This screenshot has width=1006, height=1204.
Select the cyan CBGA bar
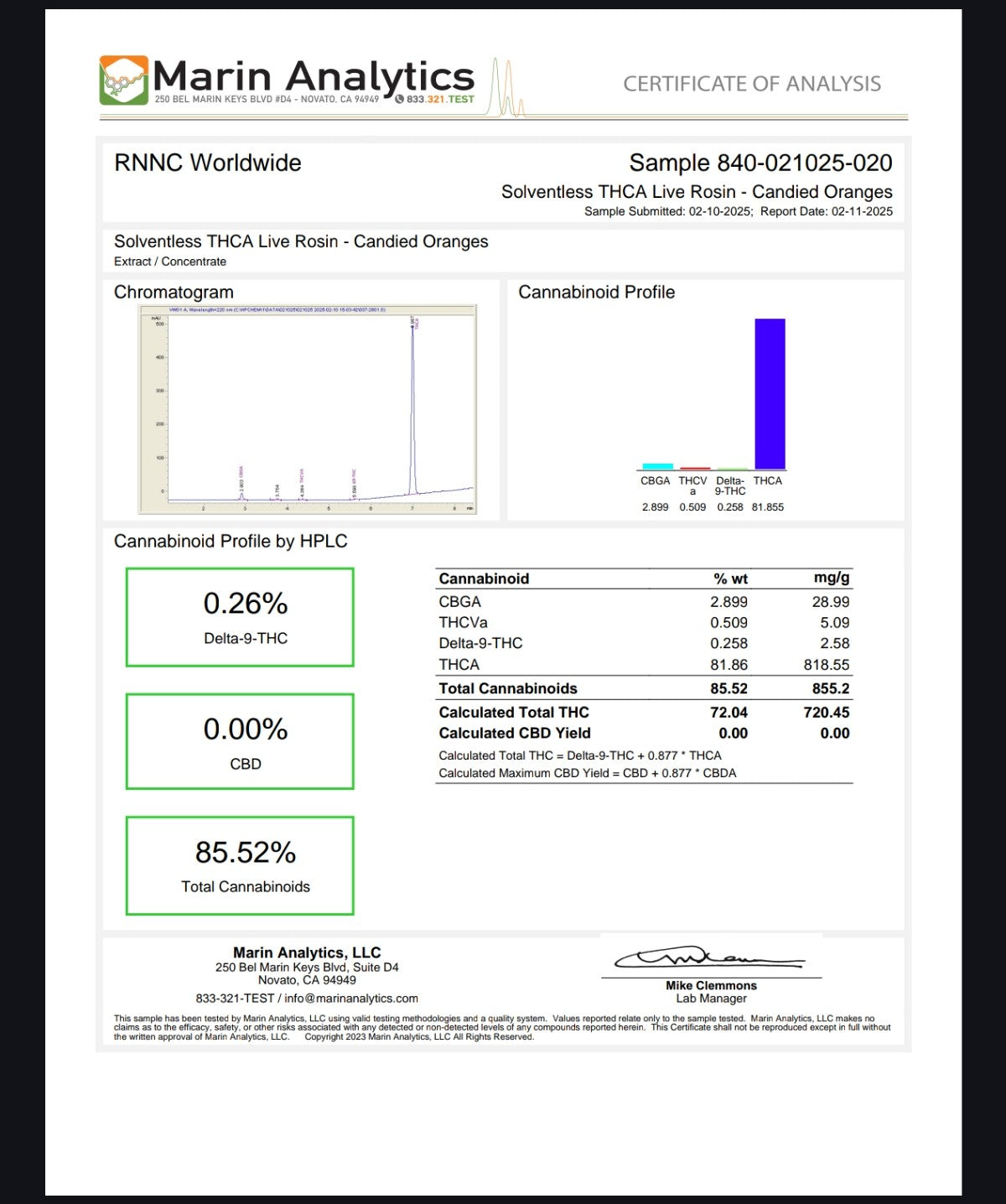point(657,466)
